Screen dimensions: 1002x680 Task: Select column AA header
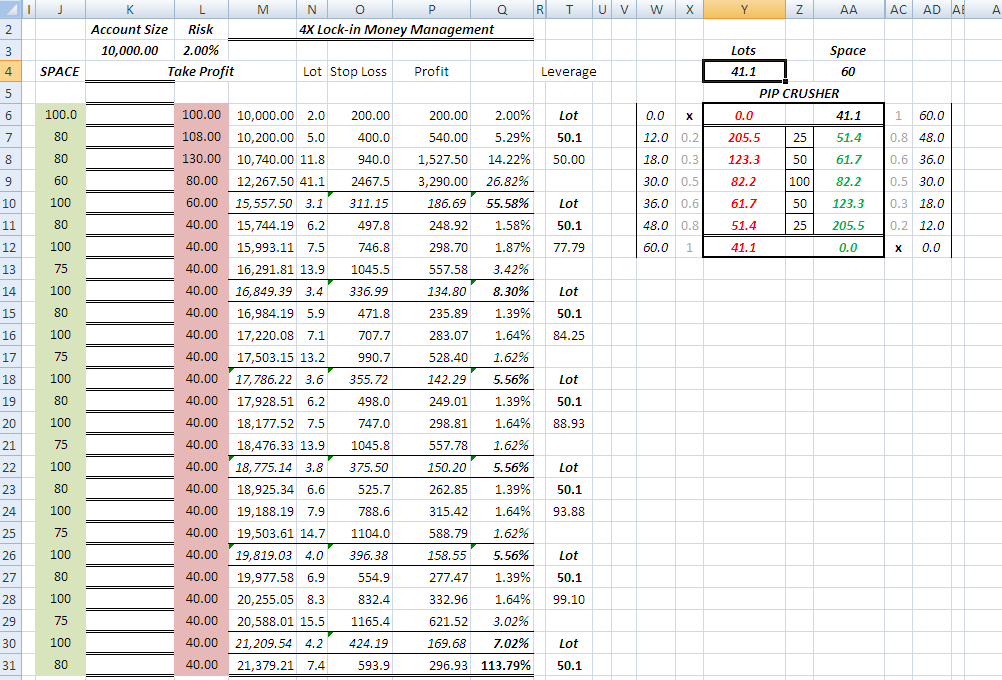(849, 10)
